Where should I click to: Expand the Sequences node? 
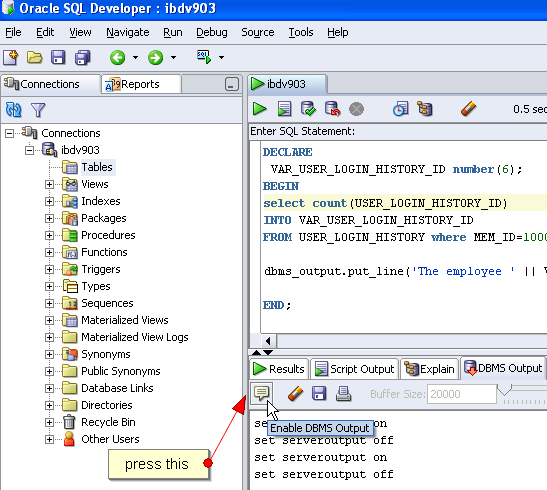pyautogui.click(x=49, y=304)
